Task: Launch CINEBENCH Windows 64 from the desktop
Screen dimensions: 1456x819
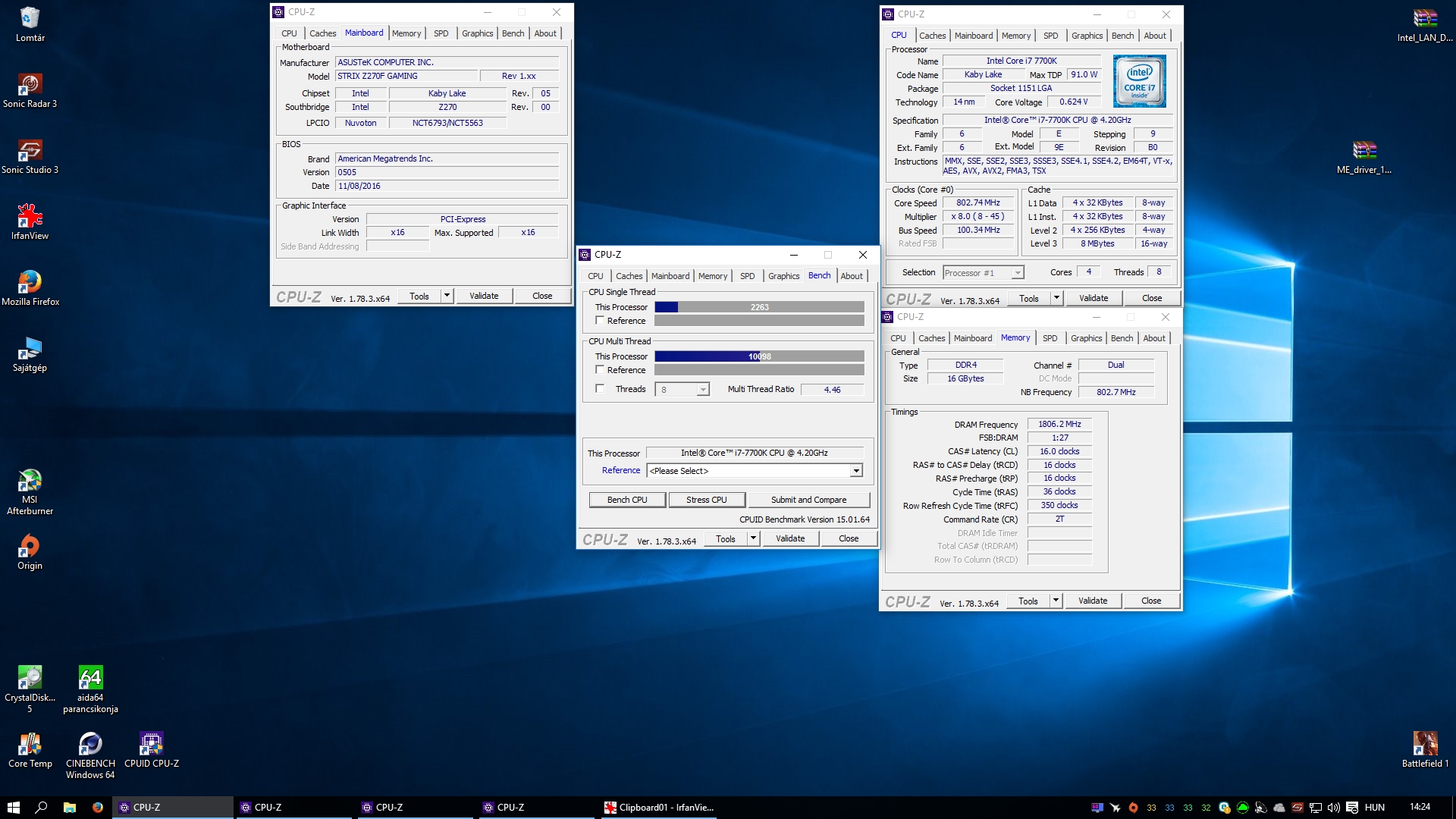Action: coord(90,755)
